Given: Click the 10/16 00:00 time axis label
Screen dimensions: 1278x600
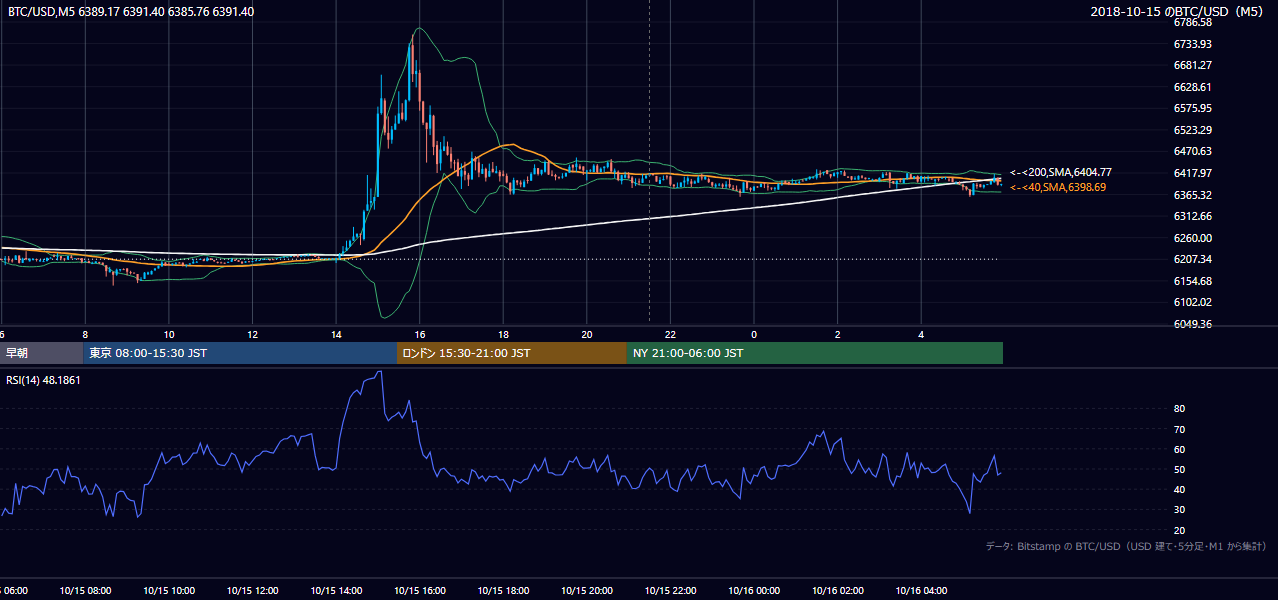Looking at the screenshot, I should pyautogui.click(x=754, y=591).
